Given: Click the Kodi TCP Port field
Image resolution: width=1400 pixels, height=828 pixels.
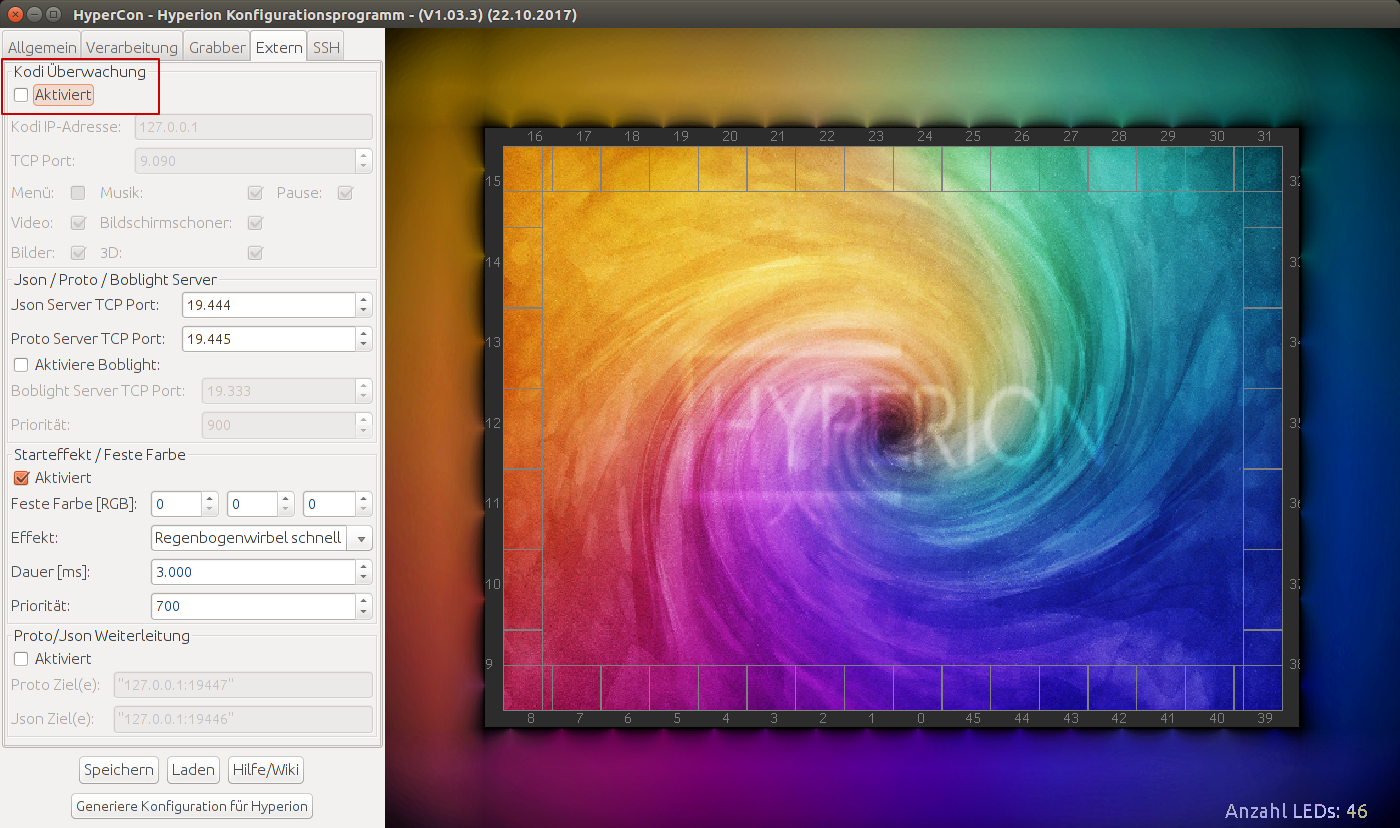Looking at the screenshot, I should click(x=245, y=161).
